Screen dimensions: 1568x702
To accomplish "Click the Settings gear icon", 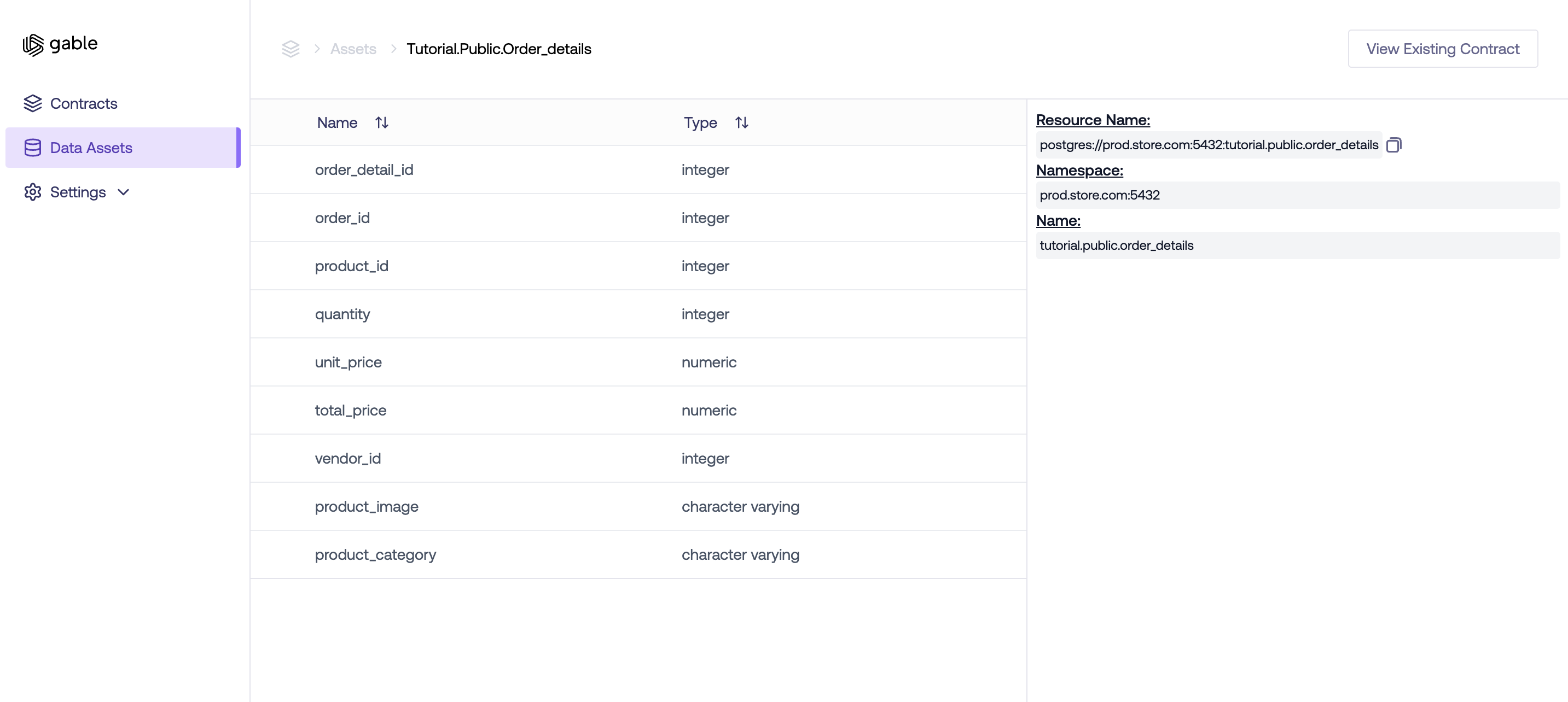I will (33, 192).
